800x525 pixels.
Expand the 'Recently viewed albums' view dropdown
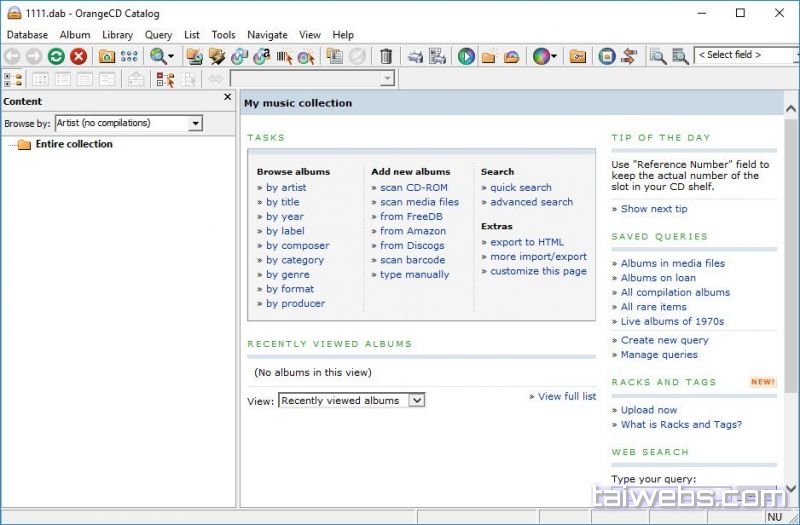417,400
